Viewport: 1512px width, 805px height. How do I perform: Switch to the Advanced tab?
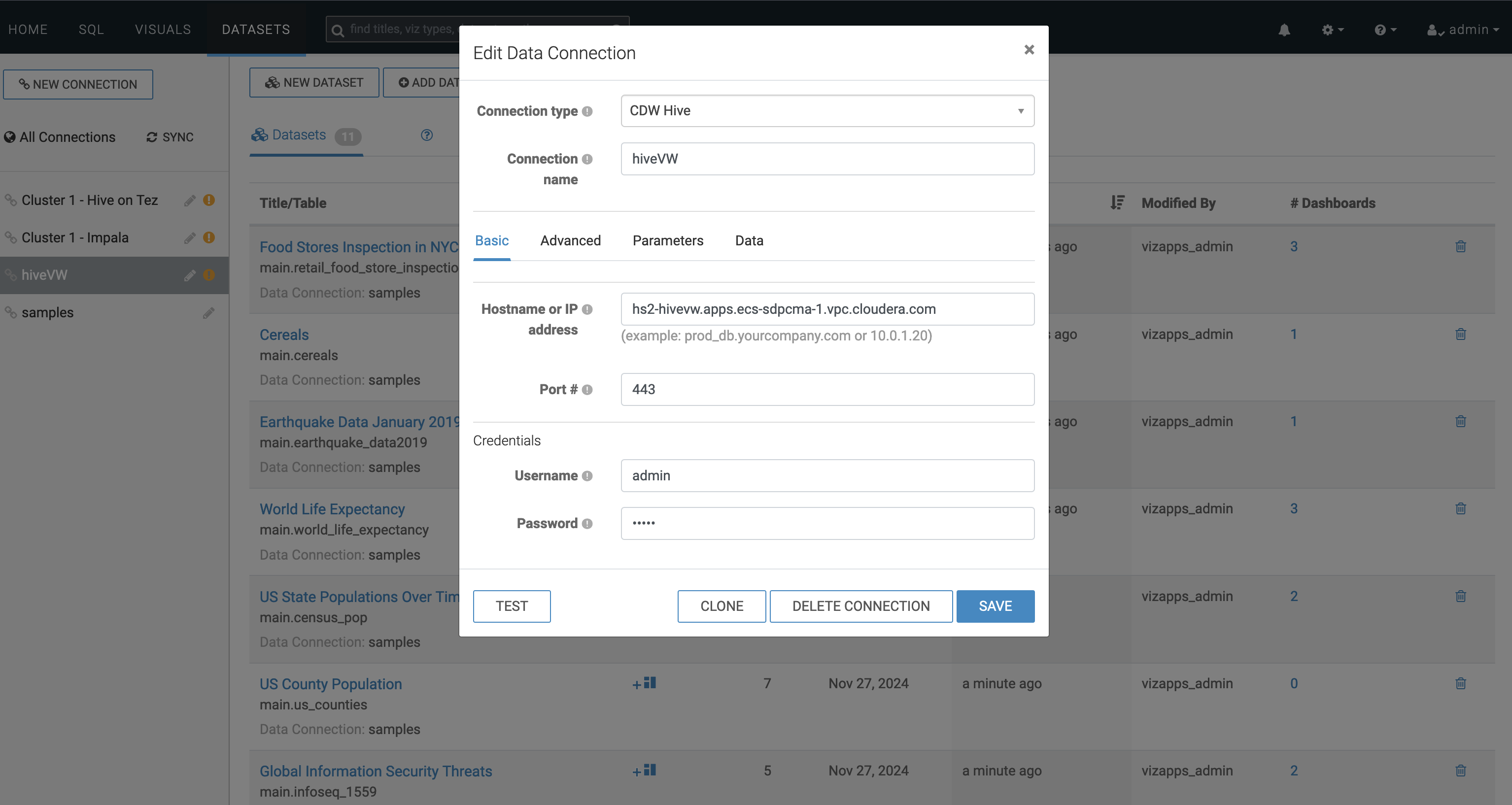[x=570, y=241]
